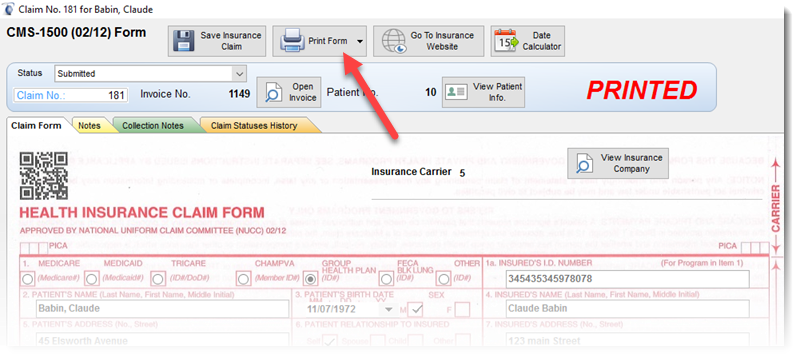
Task: Toggle the Male sex checkbox
Action: click(x=416, y=309)
